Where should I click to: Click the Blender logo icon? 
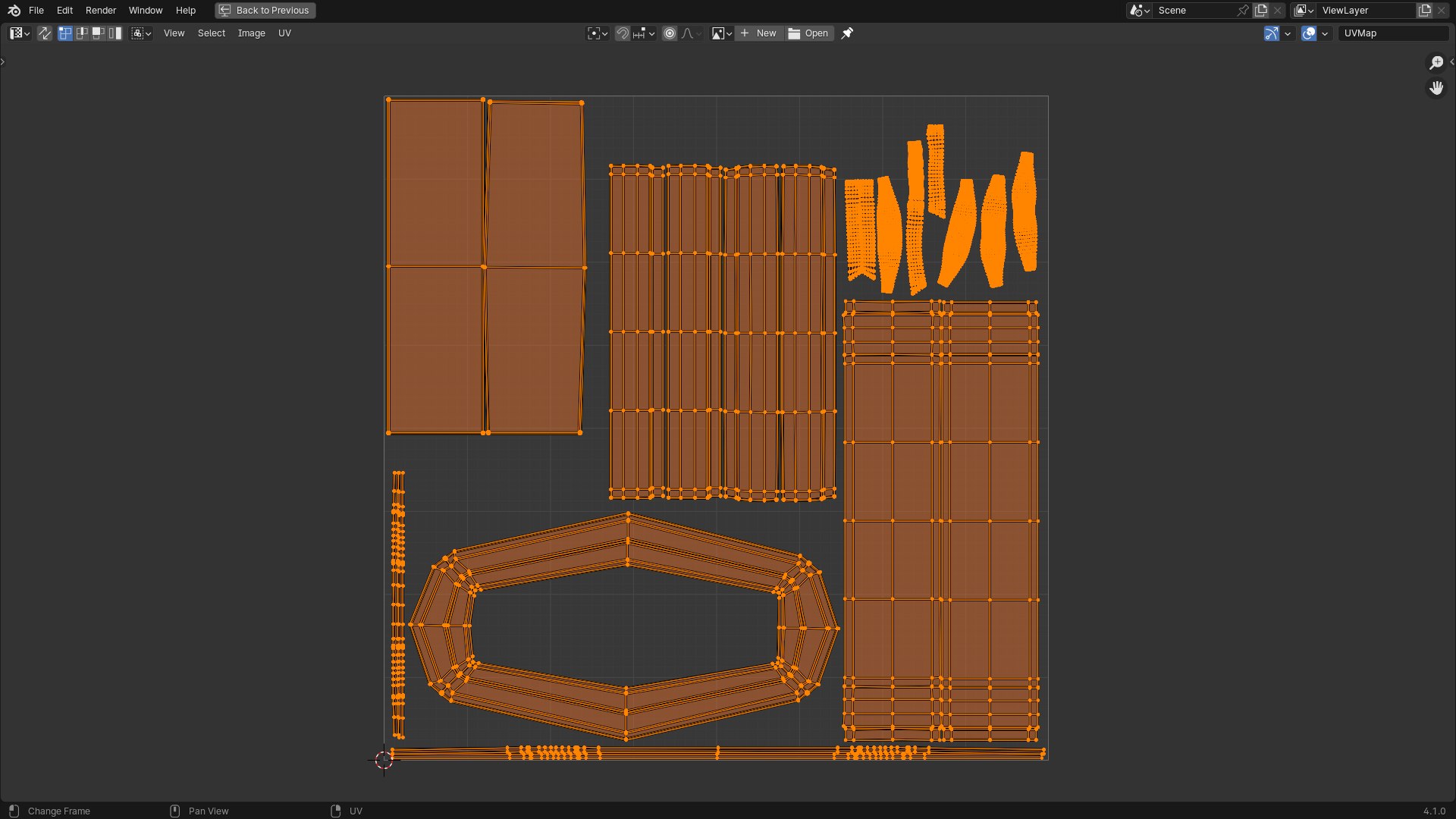click(x=14, y=11)
